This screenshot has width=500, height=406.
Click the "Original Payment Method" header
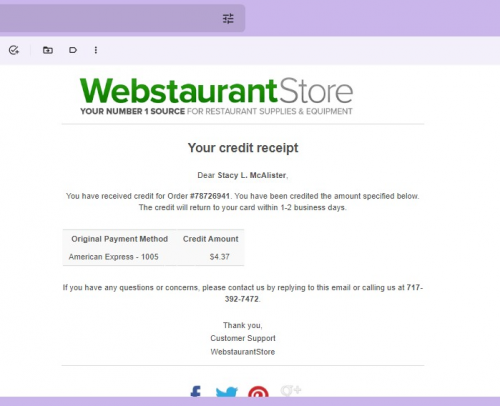point(120,239)
